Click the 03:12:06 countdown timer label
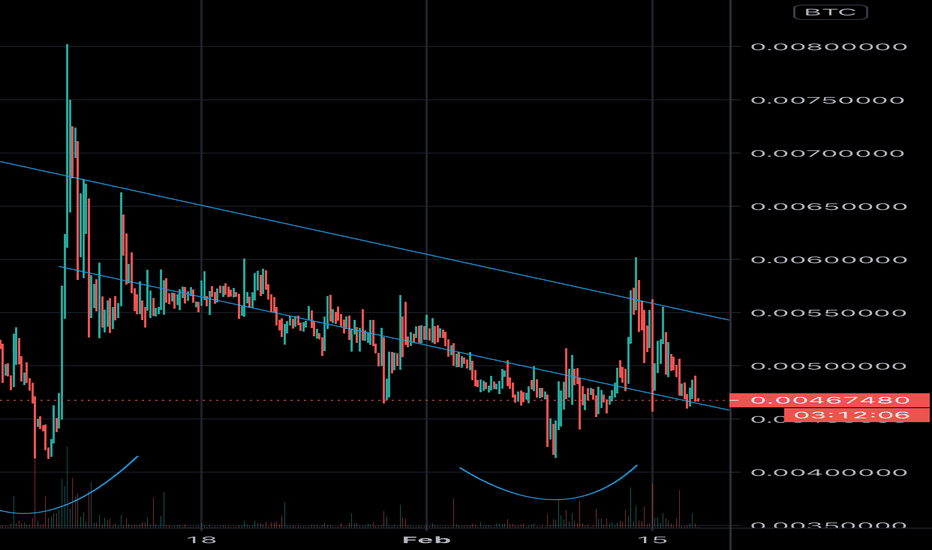Image resolution: width=932 pixels, height=550 pixels. tap(856, 415)
